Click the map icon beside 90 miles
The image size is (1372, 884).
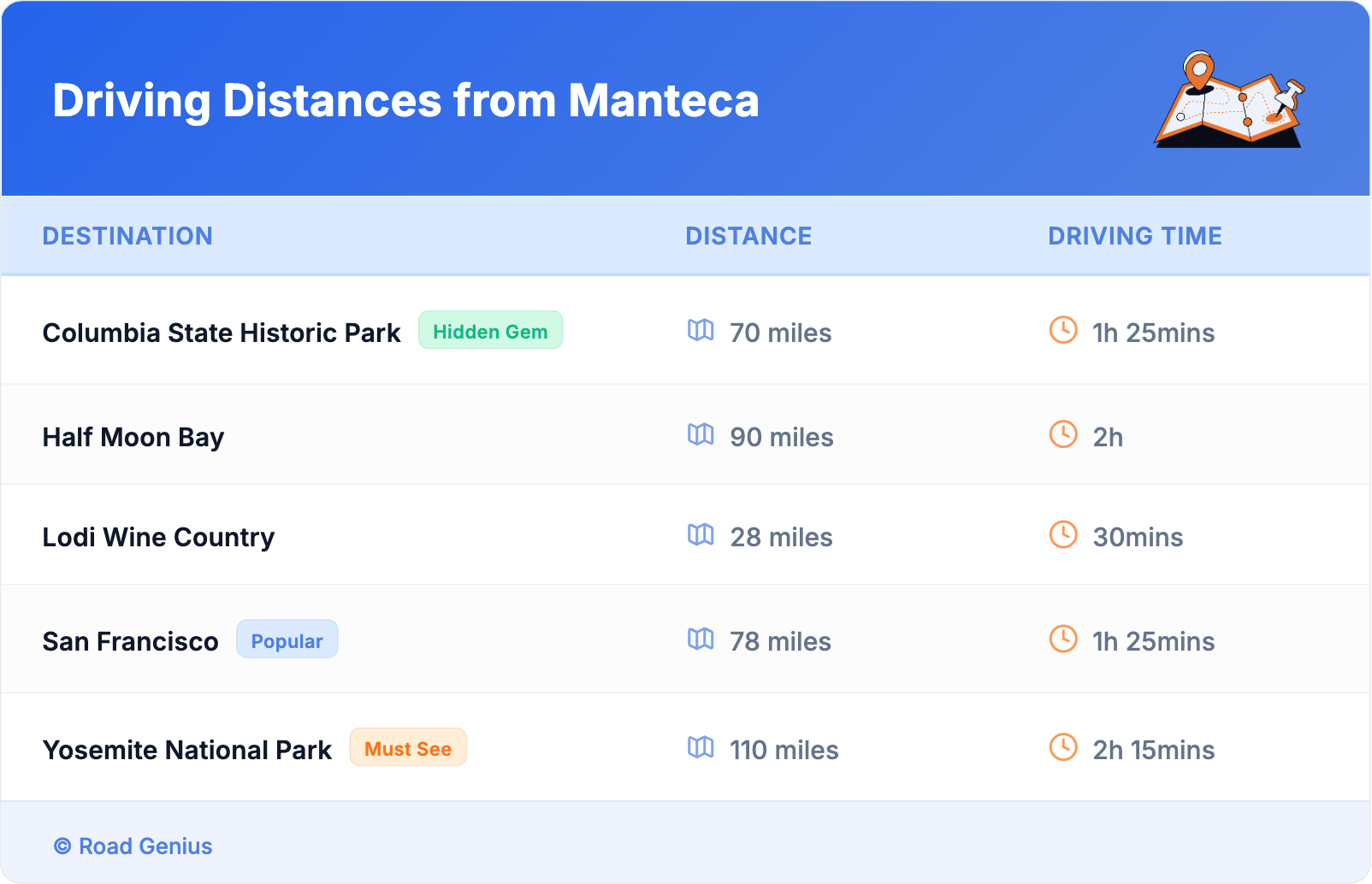[x=701, y=434]
